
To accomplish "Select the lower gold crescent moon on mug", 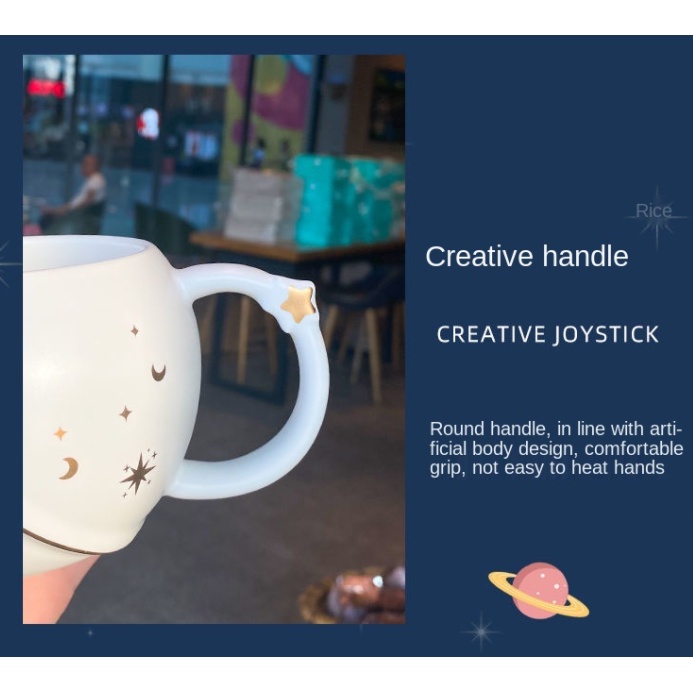I will point(69,468).
